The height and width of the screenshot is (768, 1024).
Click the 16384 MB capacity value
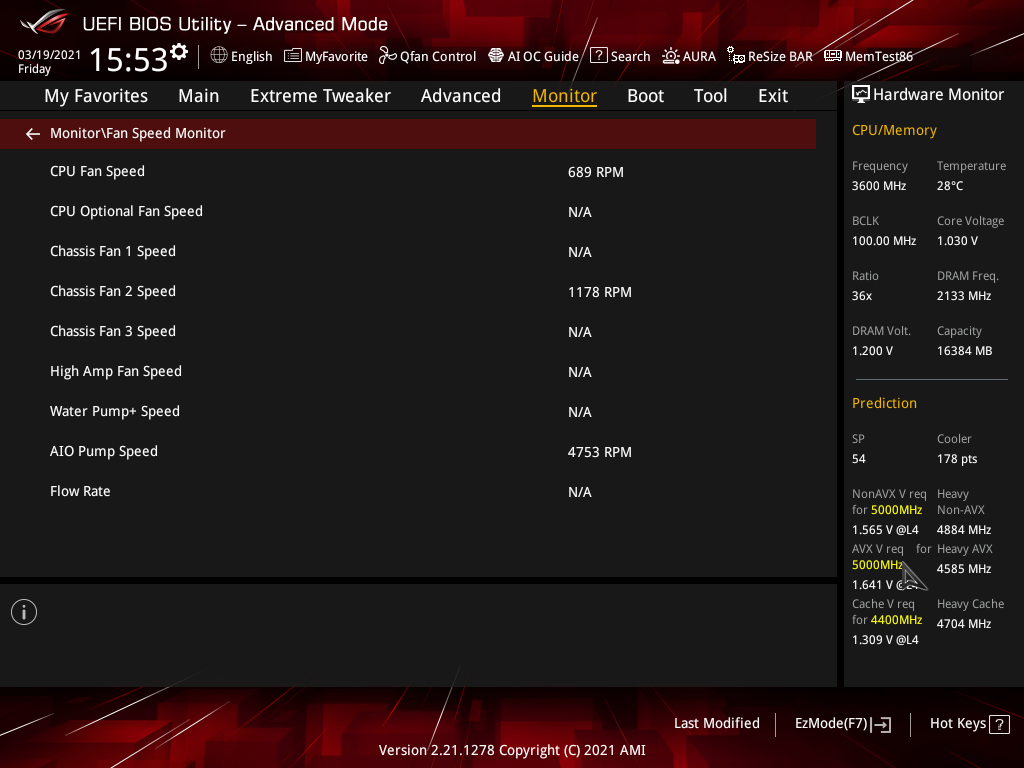pos(965,351)
